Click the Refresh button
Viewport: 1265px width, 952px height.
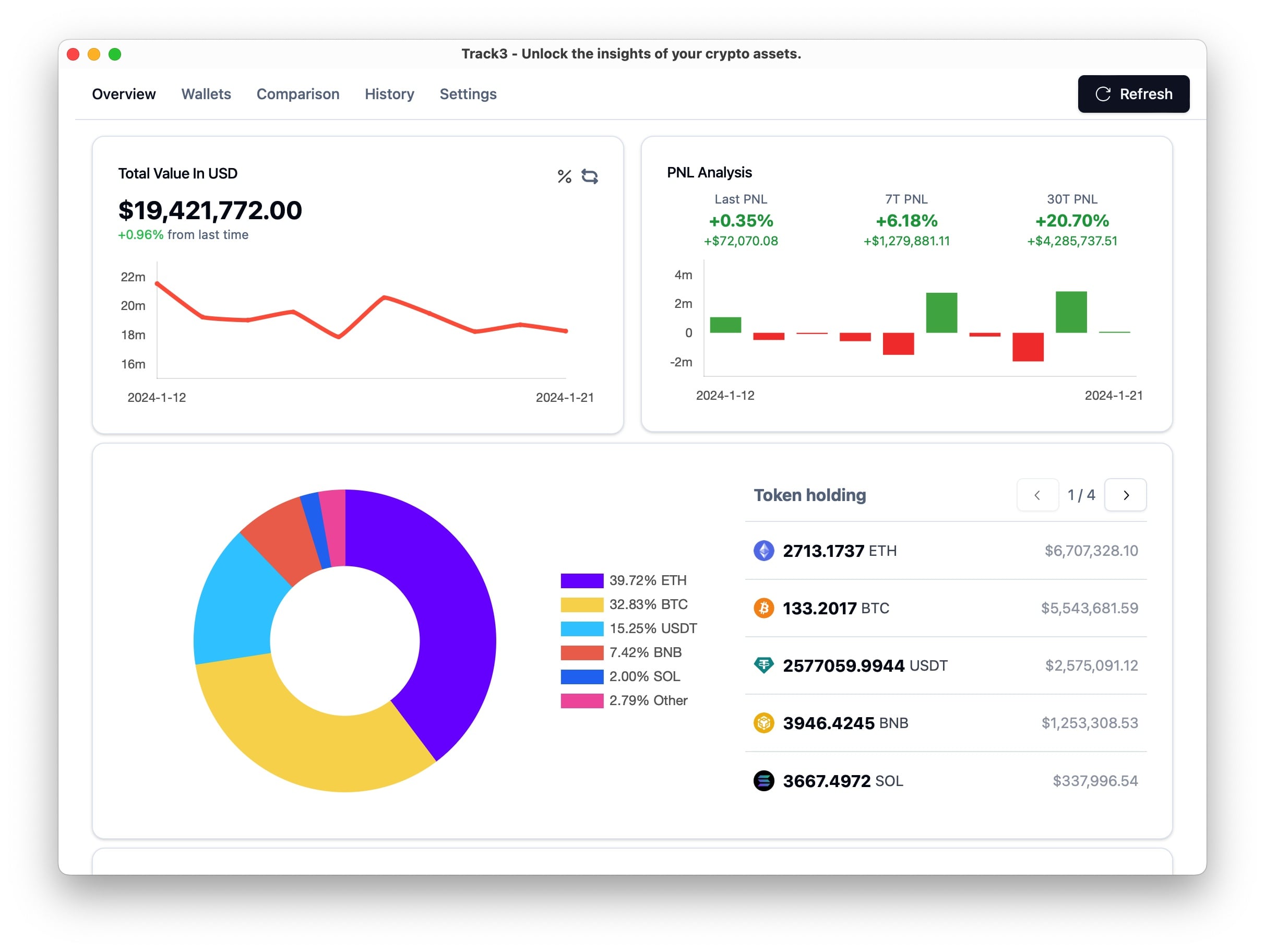click(1133, 94)
